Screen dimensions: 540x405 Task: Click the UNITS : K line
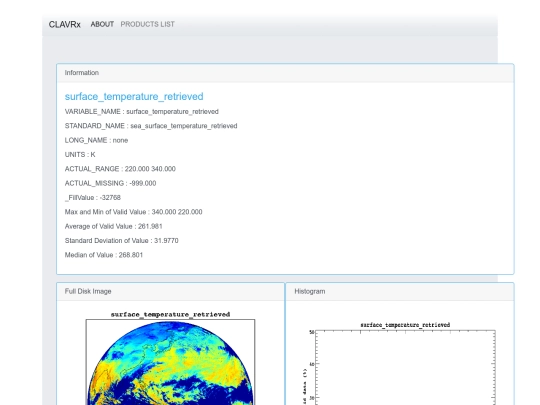tap(80, 155)
